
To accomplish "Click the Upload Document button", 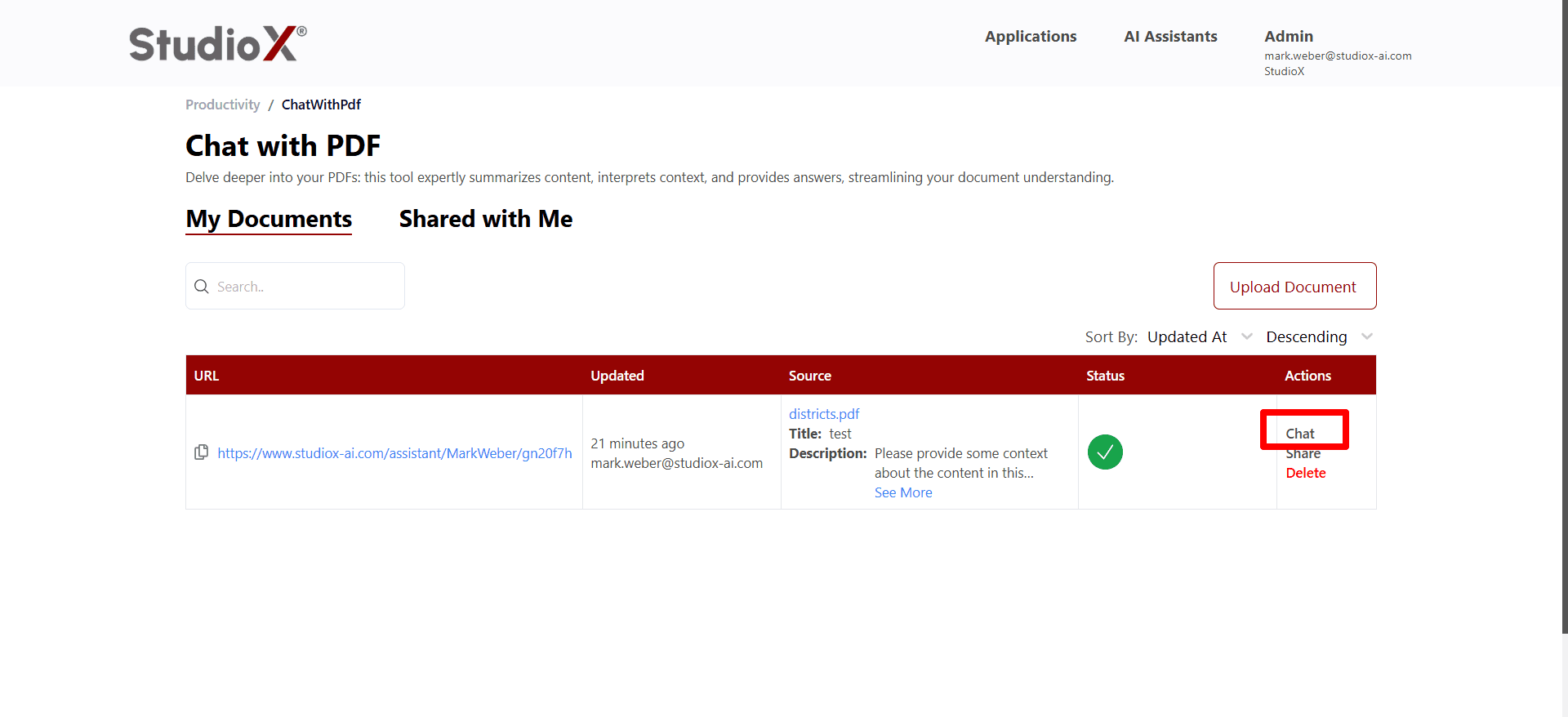I will click(x=1294, y=286).
